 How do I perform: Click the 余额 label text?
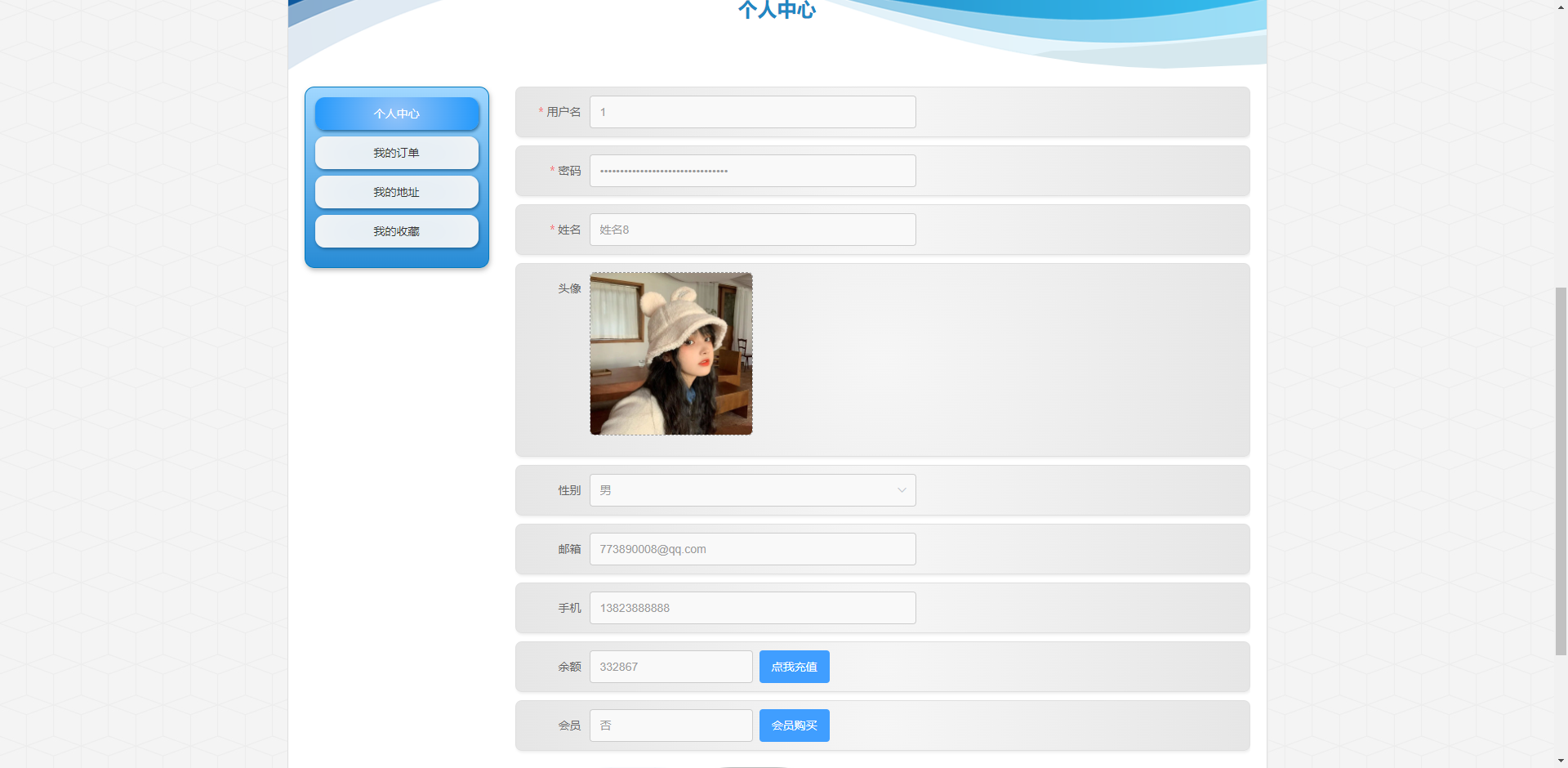pyautogui.click(x=569, y=667)
